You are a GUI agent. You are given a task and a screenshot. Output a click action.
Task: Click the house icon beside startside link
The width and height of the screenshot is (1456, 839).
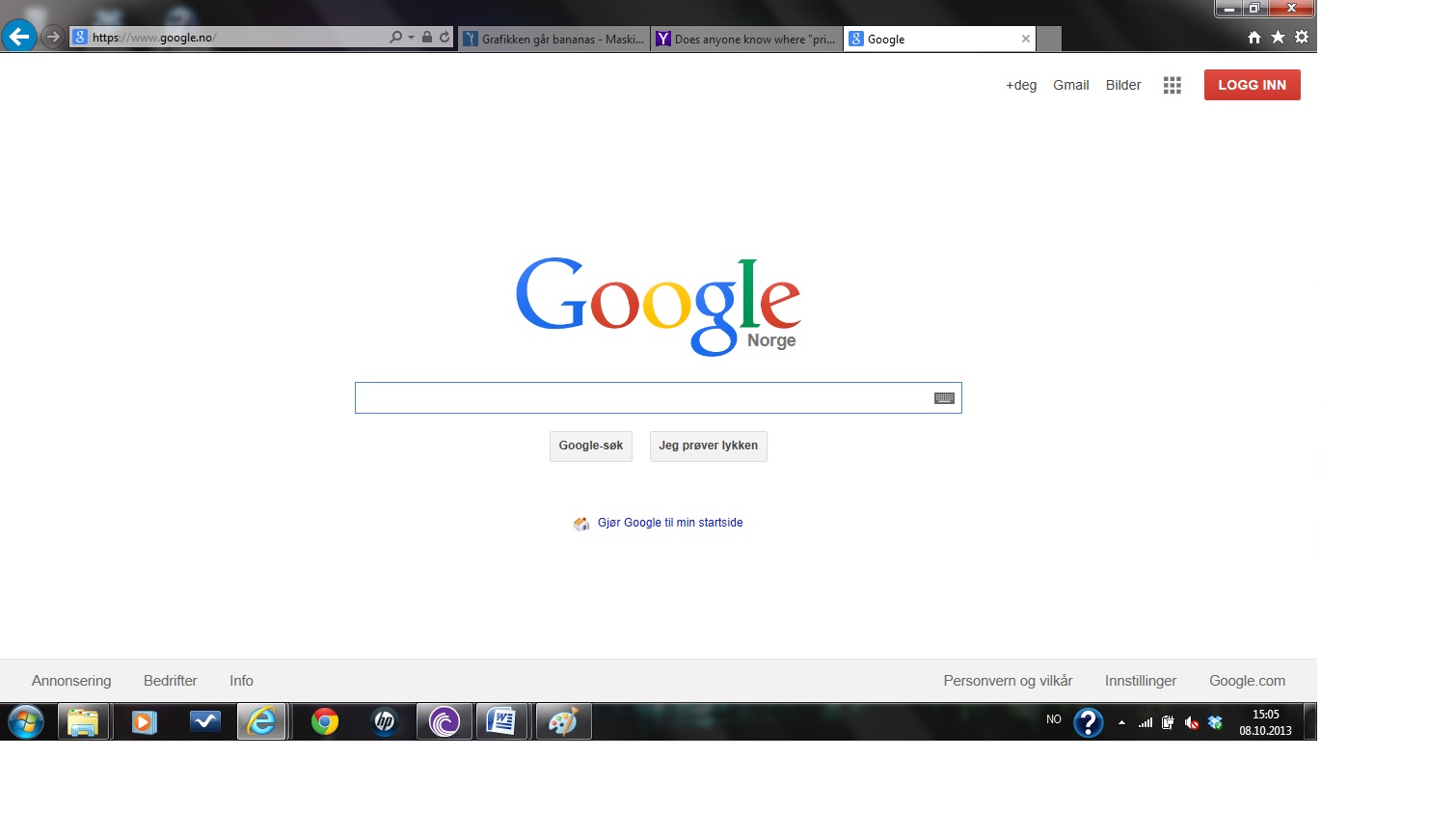581,524
